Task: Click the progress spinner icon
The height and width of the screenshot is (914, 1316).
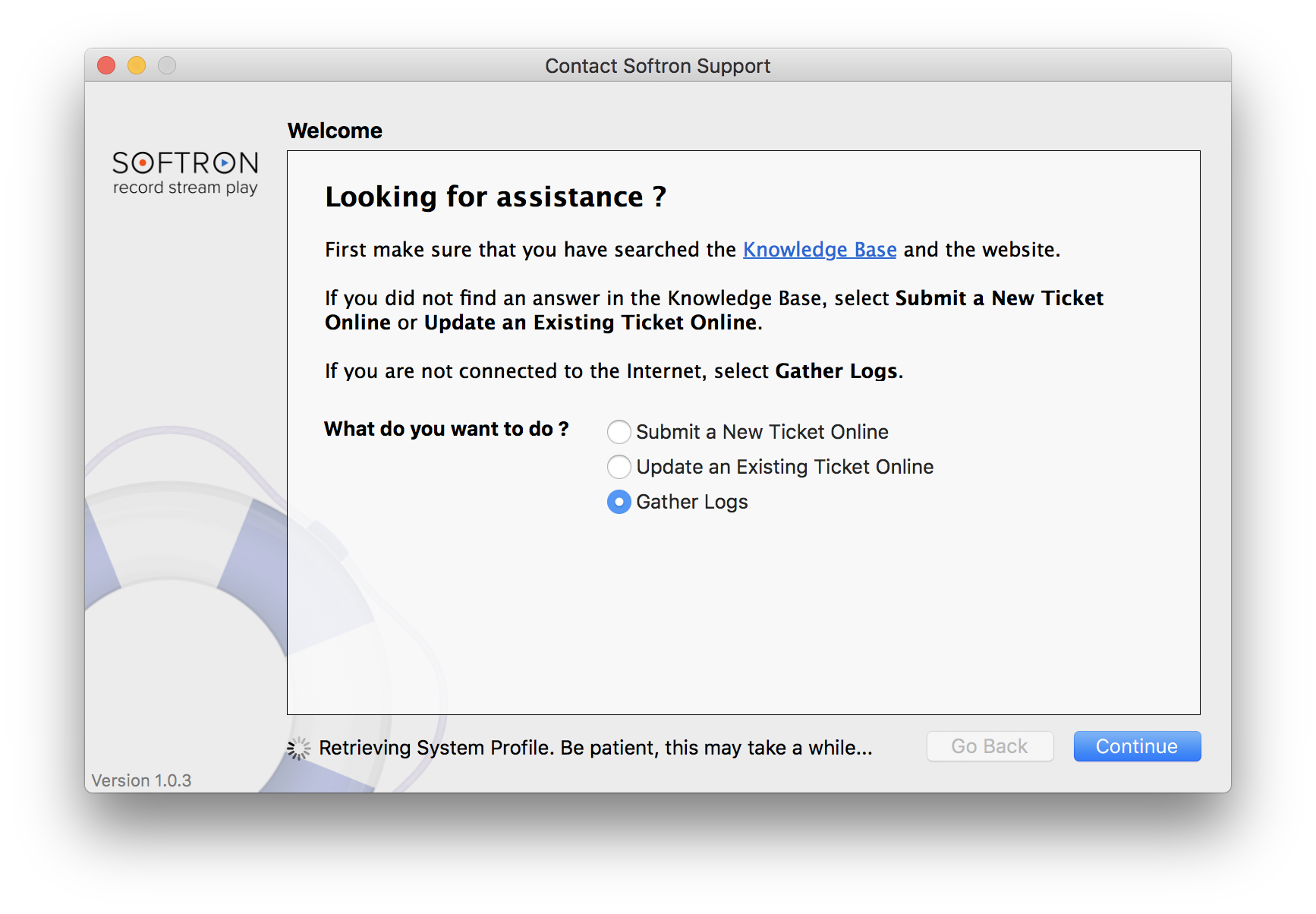Action: pyautogui.click(x=298, y=749)
